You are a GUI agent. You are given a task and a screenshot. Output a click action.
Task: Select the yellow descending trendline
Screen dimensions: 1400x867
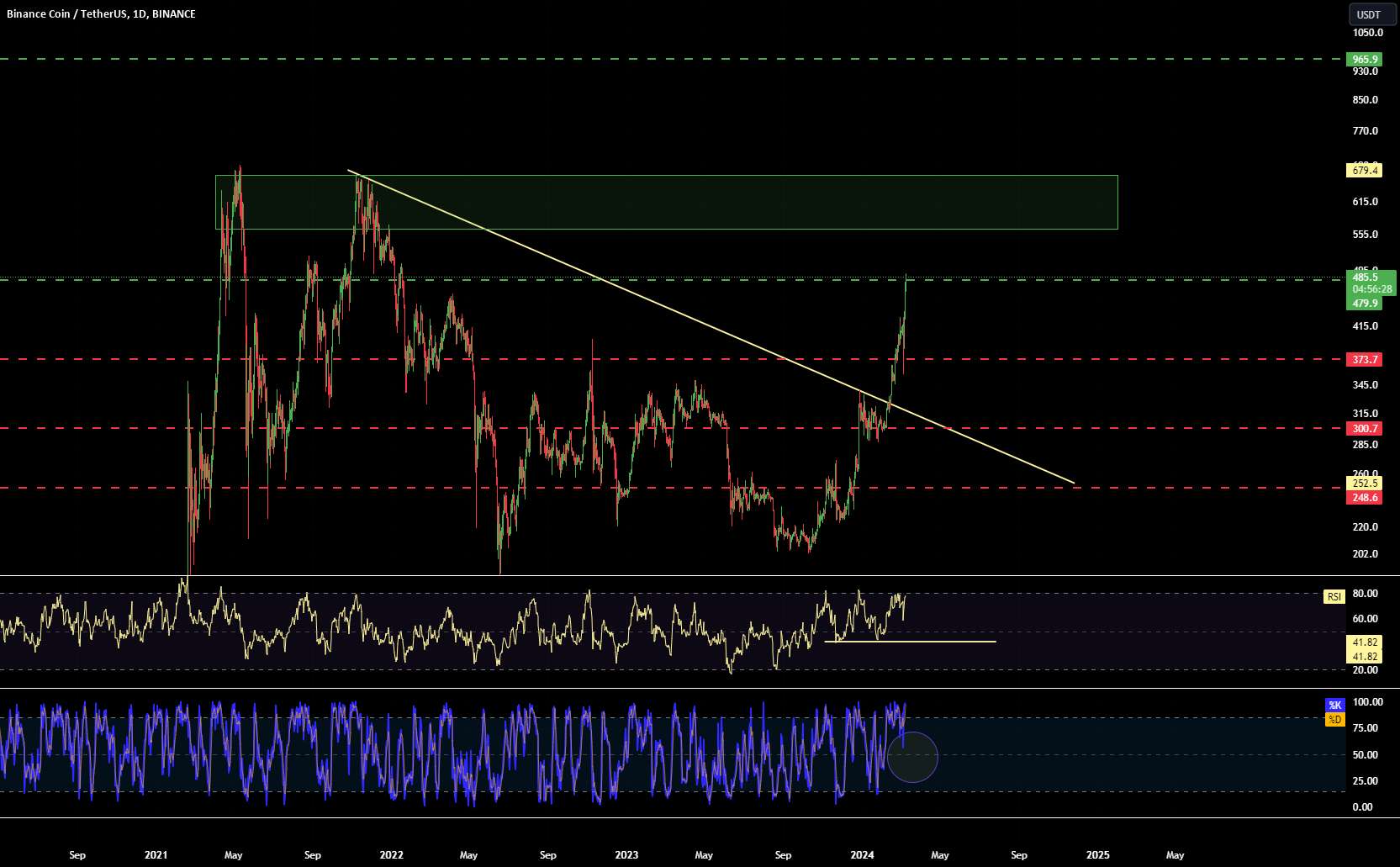711,327
